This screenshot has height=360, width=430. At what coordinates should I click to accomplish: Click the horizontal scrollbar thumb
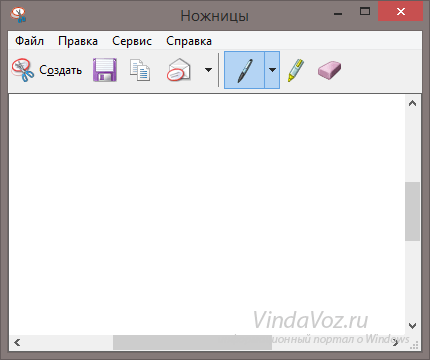[192, 342]
